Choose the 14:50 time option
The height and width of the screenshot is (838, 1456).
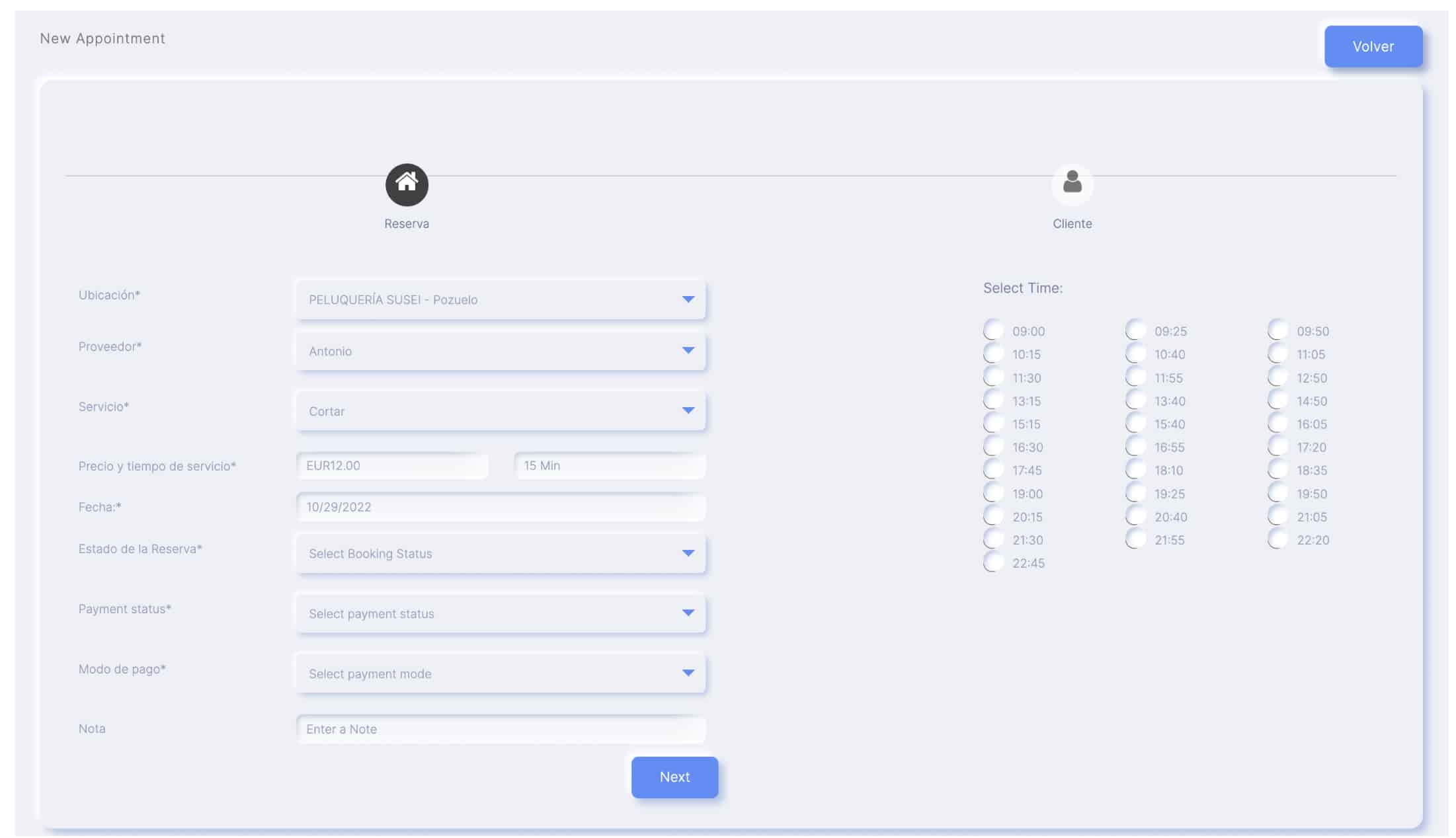[x=1277, y=400]
